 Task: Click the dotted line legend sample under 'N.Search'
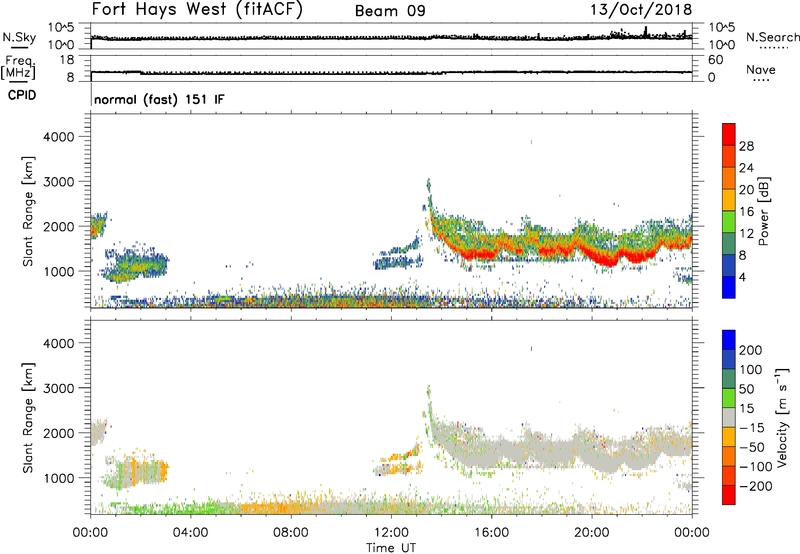click(x=774, y=48)
